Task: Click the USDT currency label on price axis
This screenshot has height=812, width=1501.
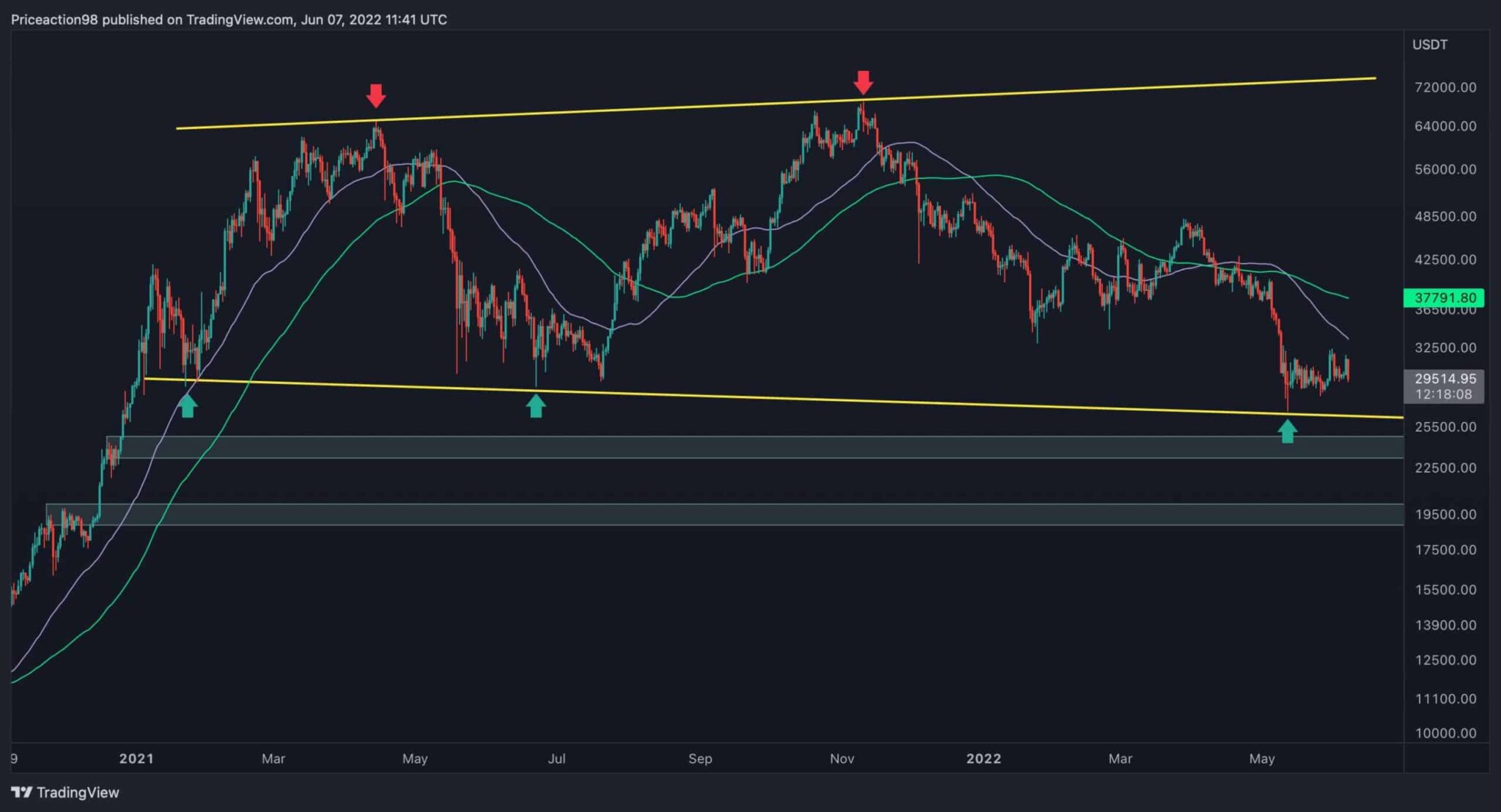Action: coord(1429,45)
